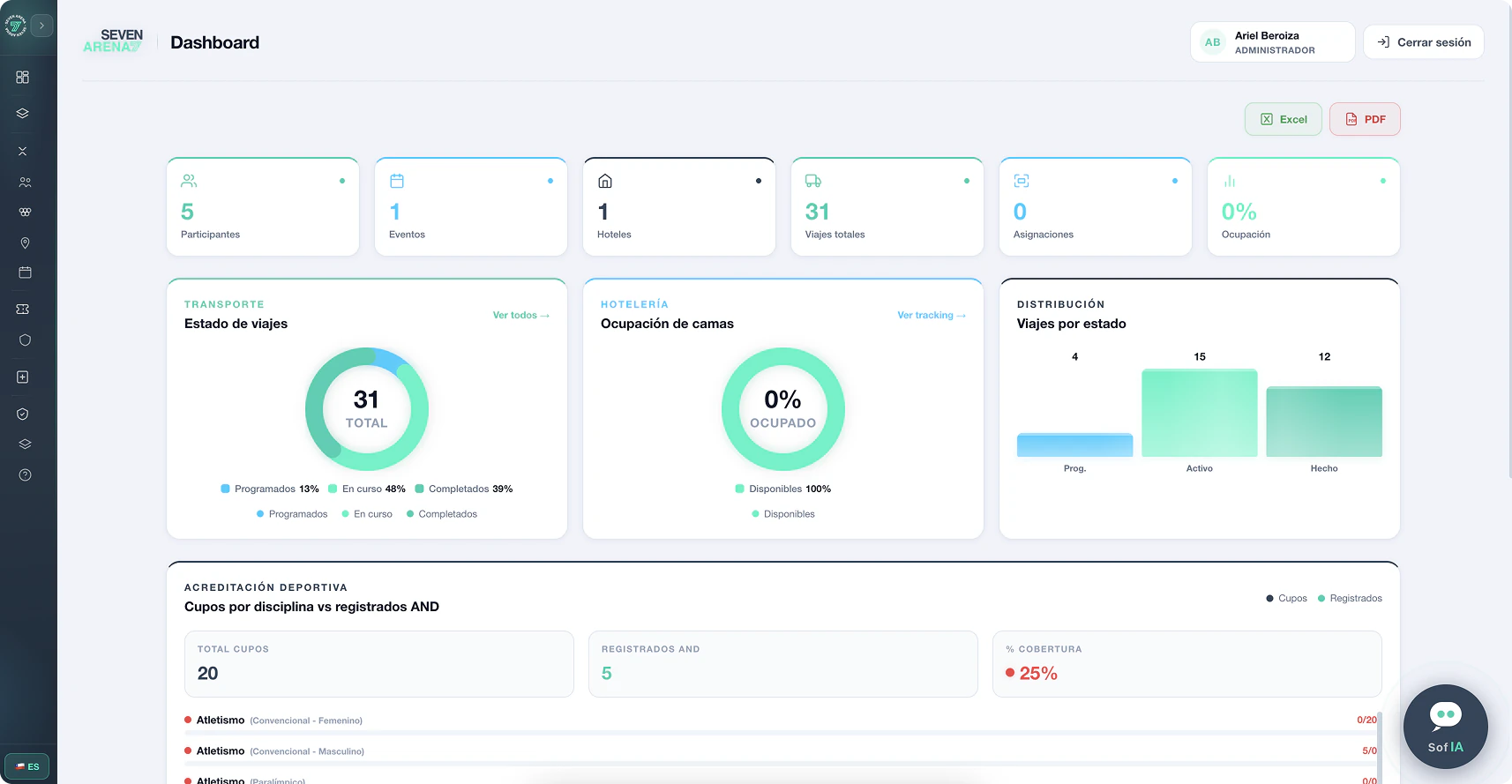
Task: Click the Seven Arena round logo in sidebar
Action: coord(15,26)
